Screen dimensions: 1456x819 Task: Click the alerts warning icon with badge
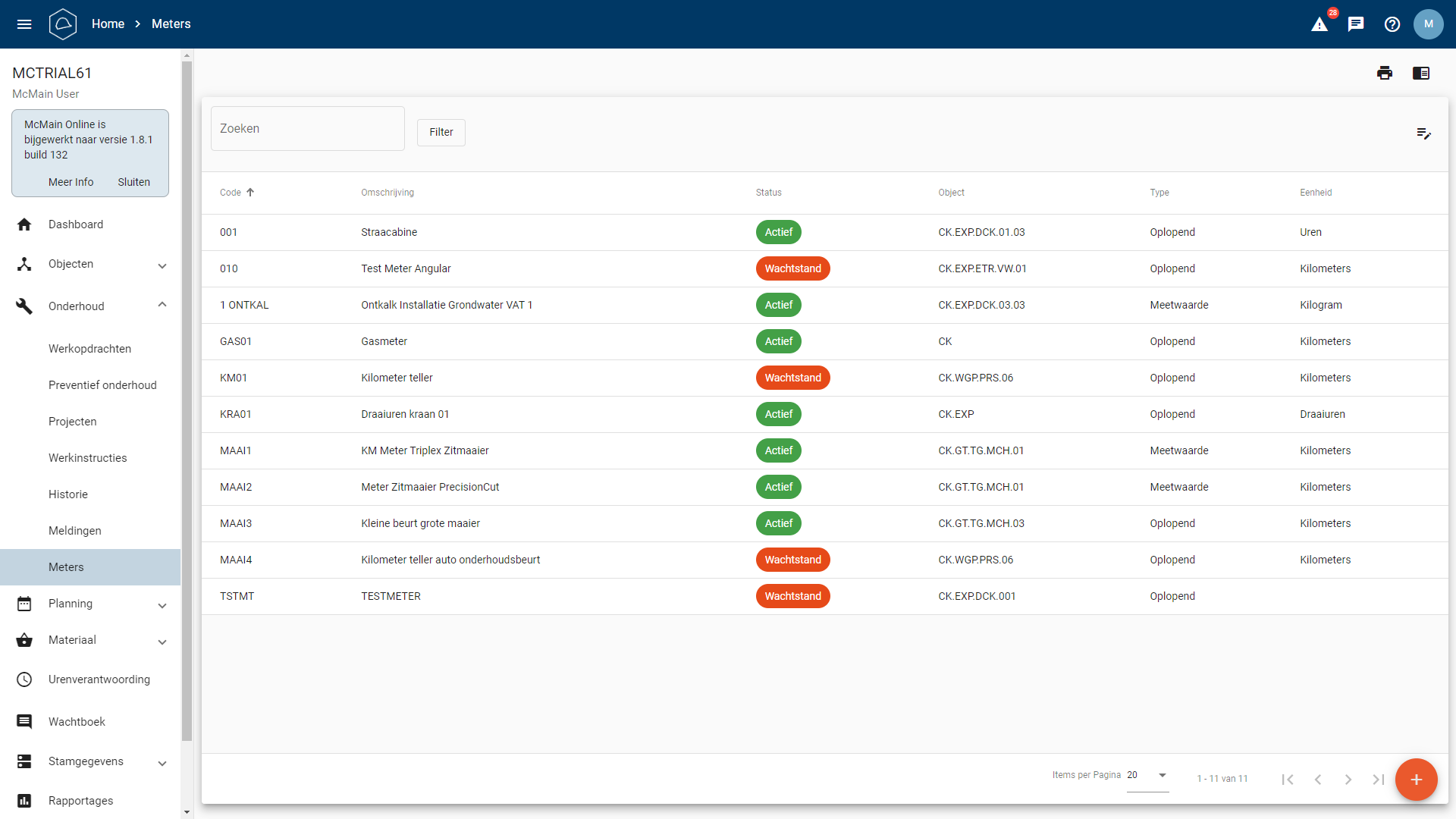point(1319,24)
